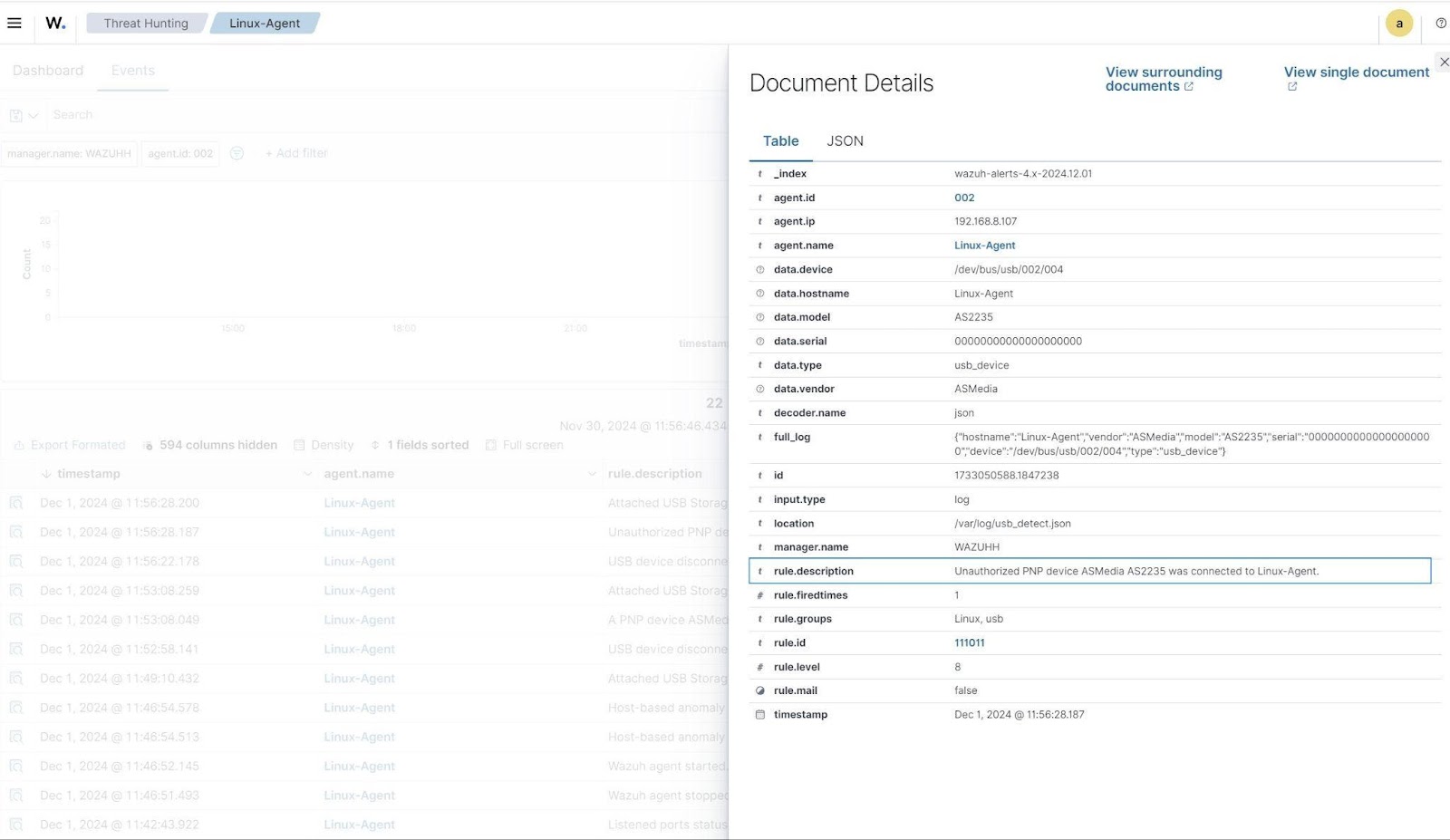Switch to the Table tab

[x=780, y=141]
